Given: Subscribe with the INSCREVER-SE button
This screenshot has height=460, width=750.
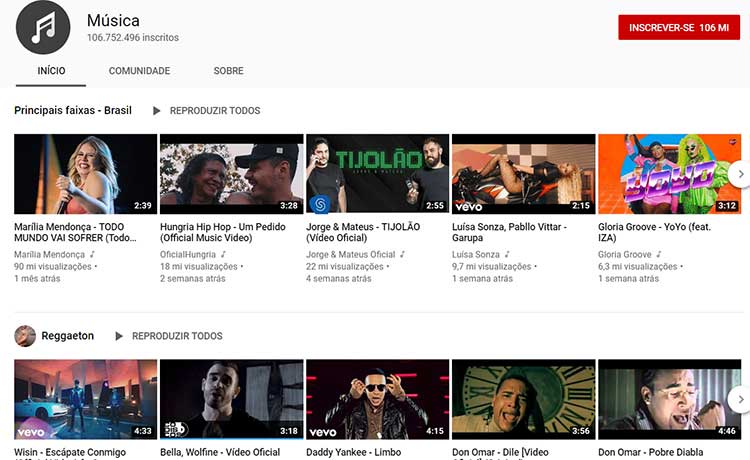Looking at the screenshot, I should [679, 28].
